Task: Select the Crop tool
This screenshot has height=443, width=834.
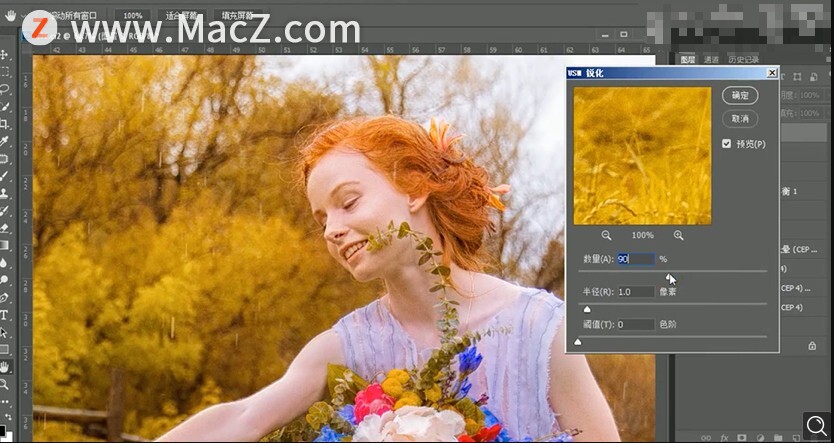Action: (x=4, y=124)
